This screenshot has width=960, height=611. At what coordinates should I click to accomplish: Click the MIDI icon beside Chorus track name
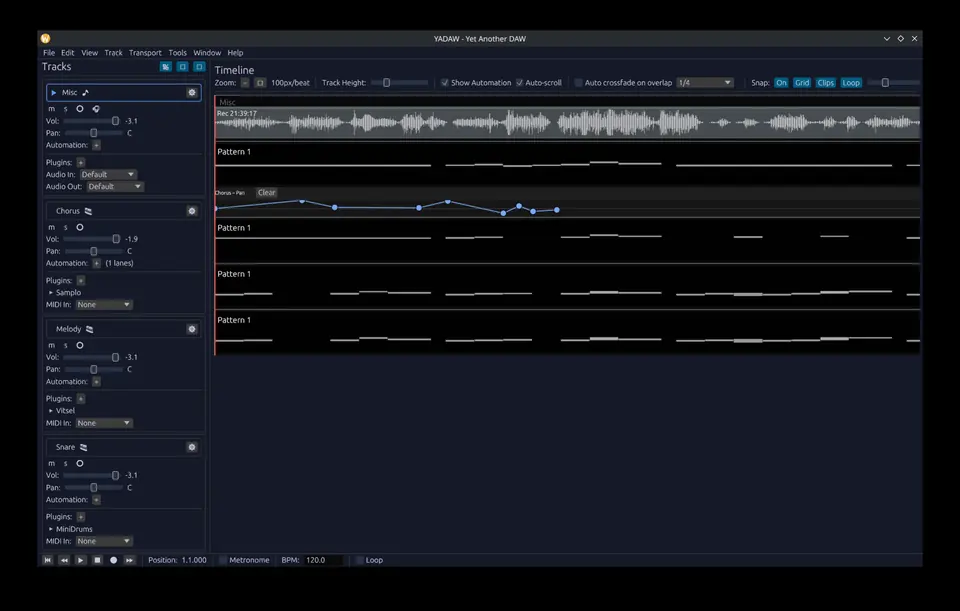point(88,211)
